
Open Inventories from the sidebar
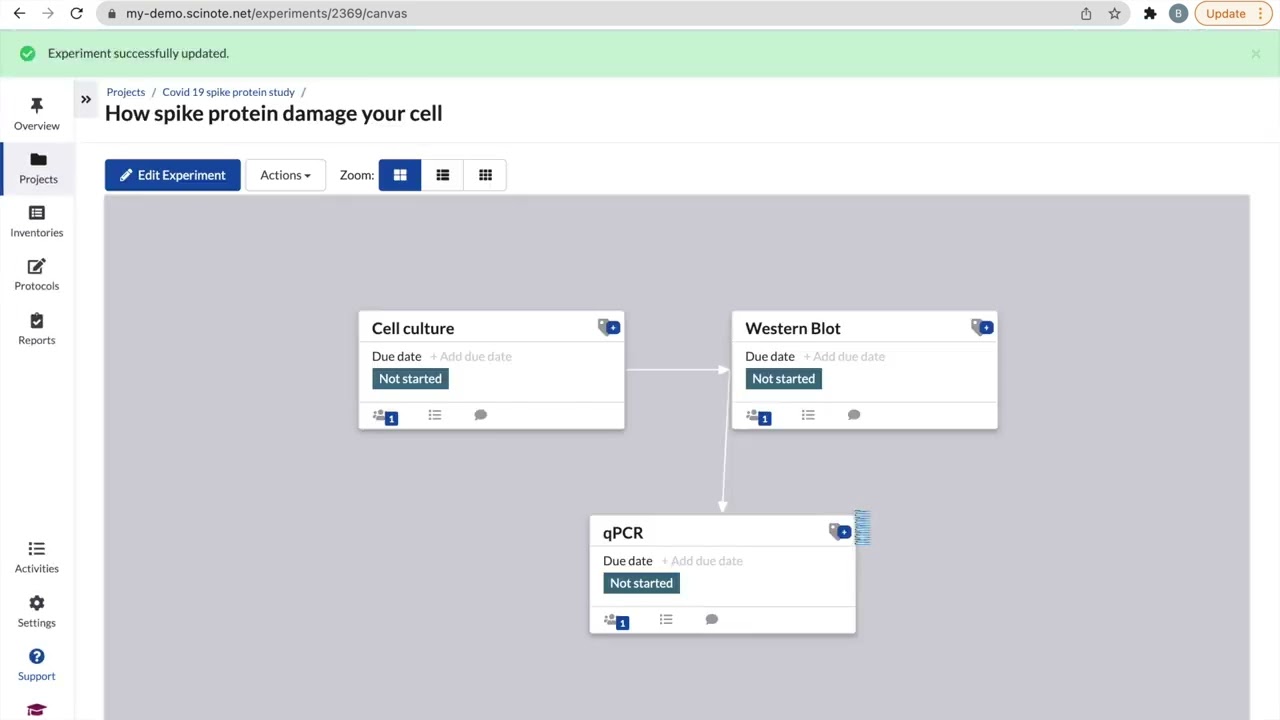37,222
